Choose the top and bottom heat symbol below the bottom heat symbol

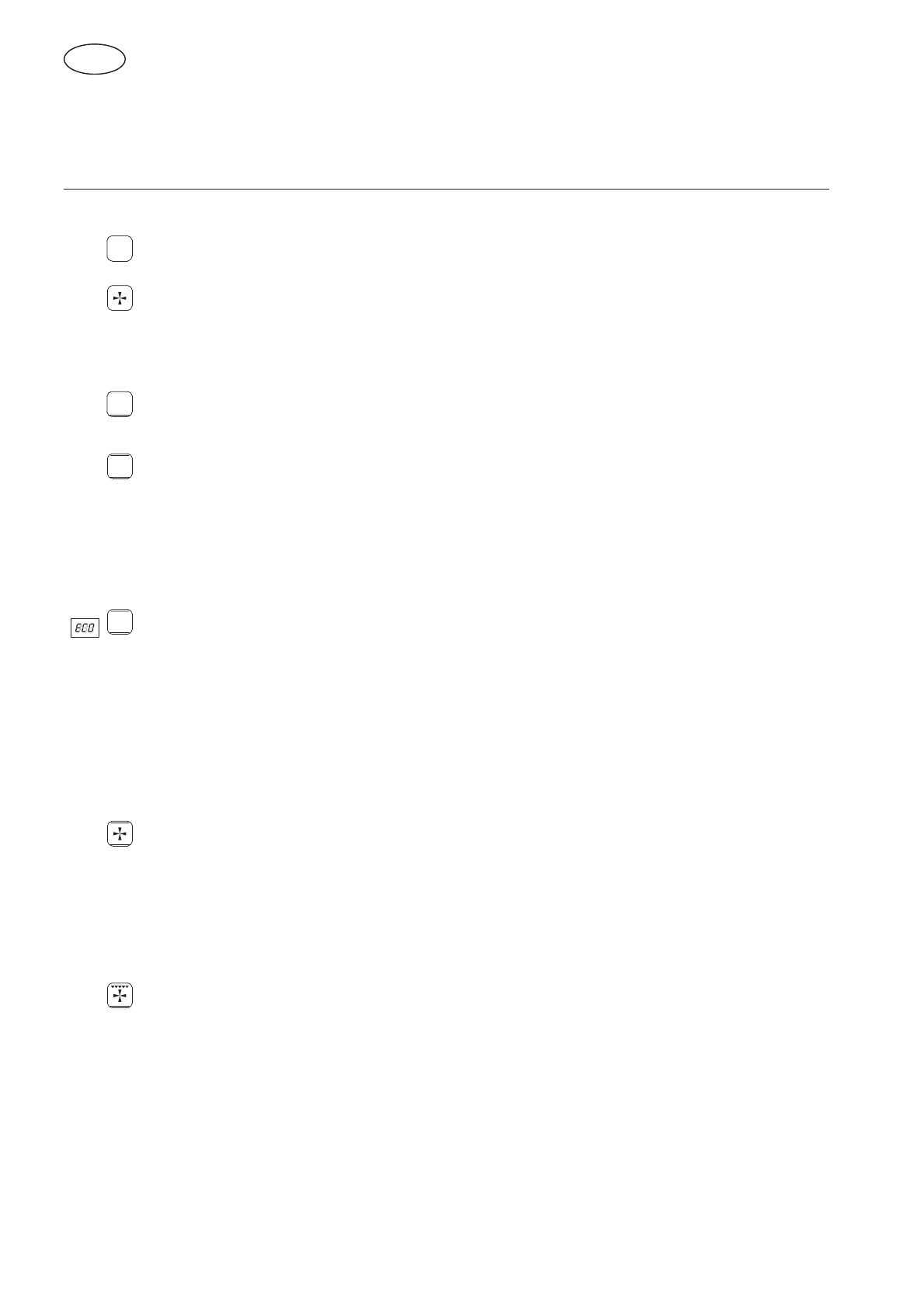tap(120, 466)
